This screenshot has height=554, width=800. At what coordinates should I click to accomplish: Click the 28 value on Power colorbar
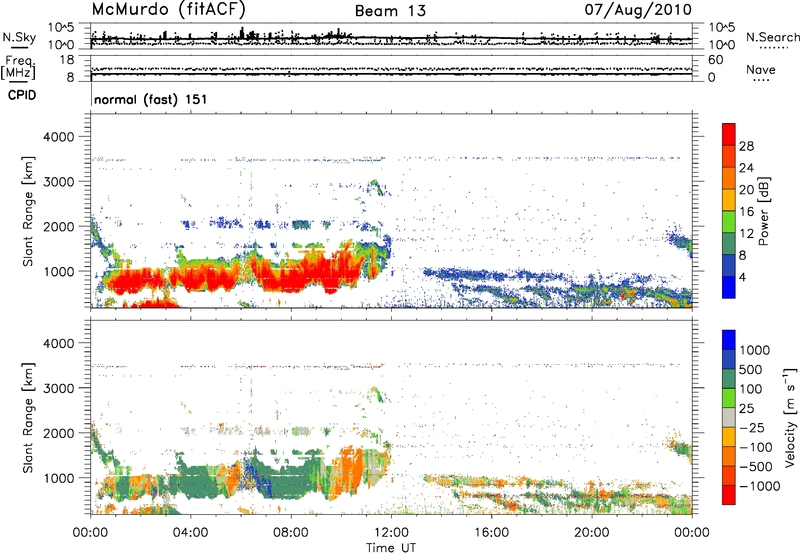[746, 146]
